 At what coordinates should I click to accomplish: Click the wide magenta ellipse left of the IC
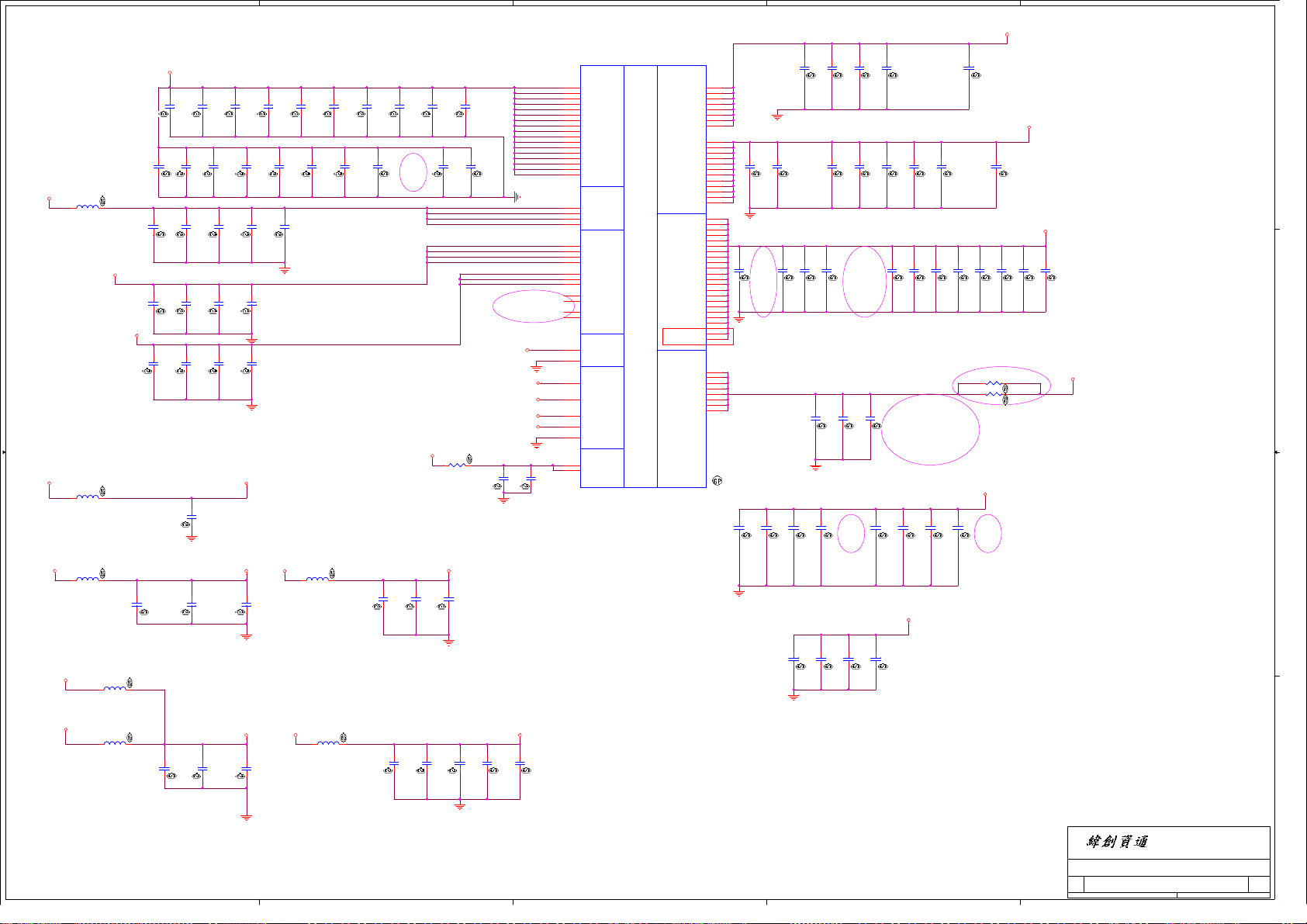point(533,306)
